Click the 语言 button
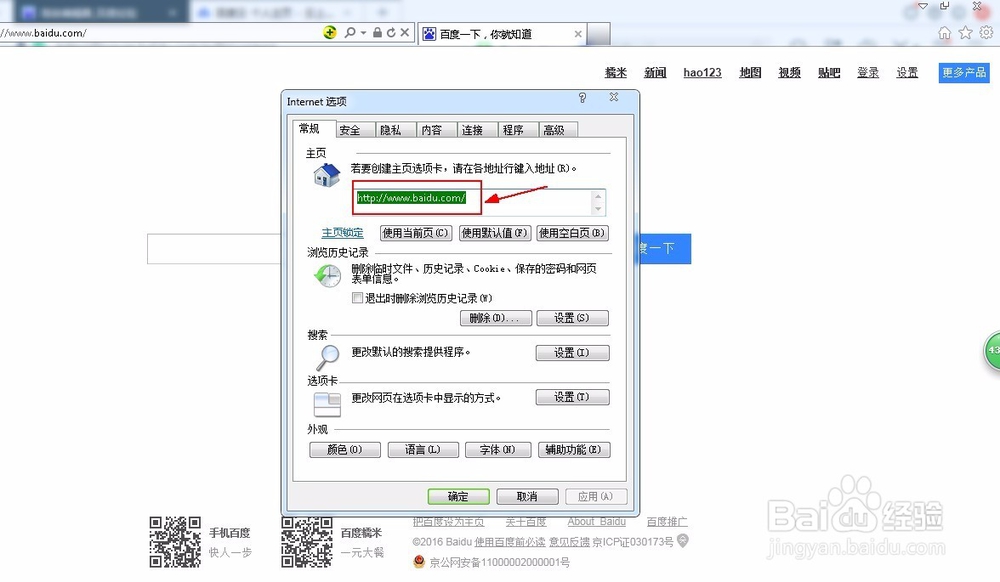Viewport: 1000px width, 582px height. tap(423, 450)
